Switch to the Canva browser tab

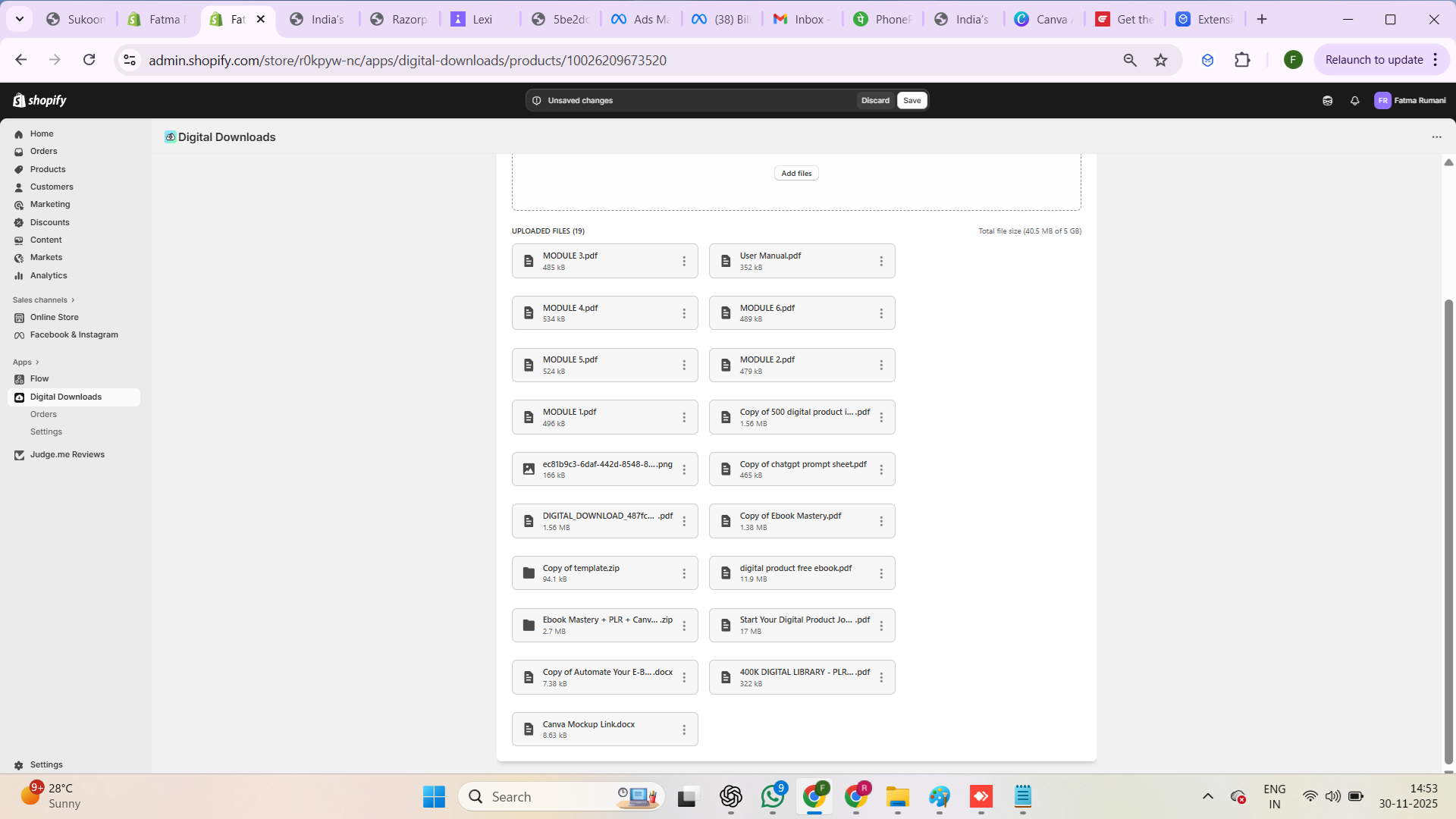pyautogui.click(x=1043, y=19)
